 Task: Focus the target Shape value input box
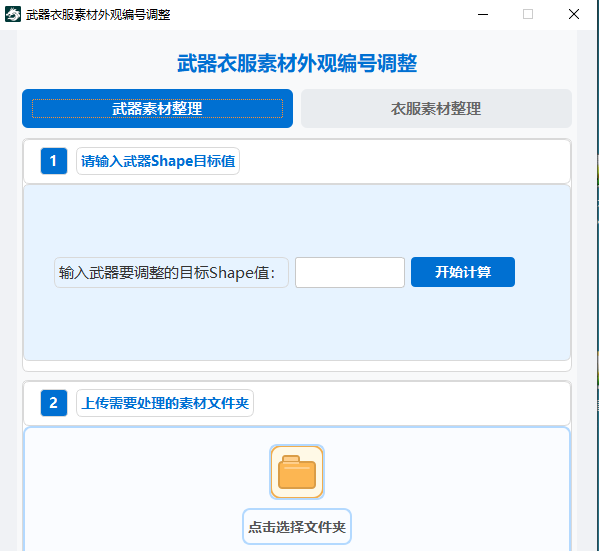[x=350, y=272]
